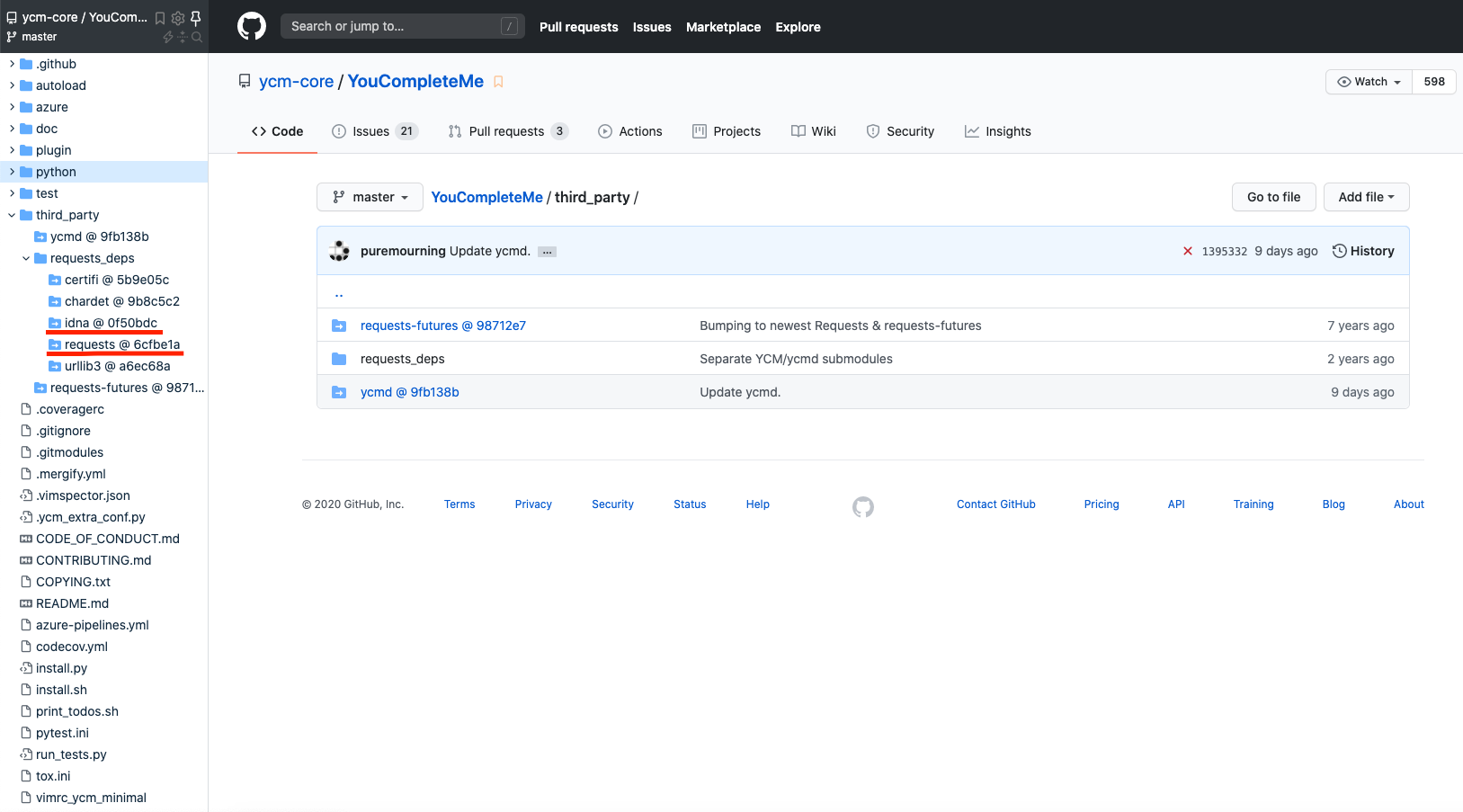Screen dimensions: 1463x812
Task: Click the requests_deps folder icon in file list
Action: 339,359
